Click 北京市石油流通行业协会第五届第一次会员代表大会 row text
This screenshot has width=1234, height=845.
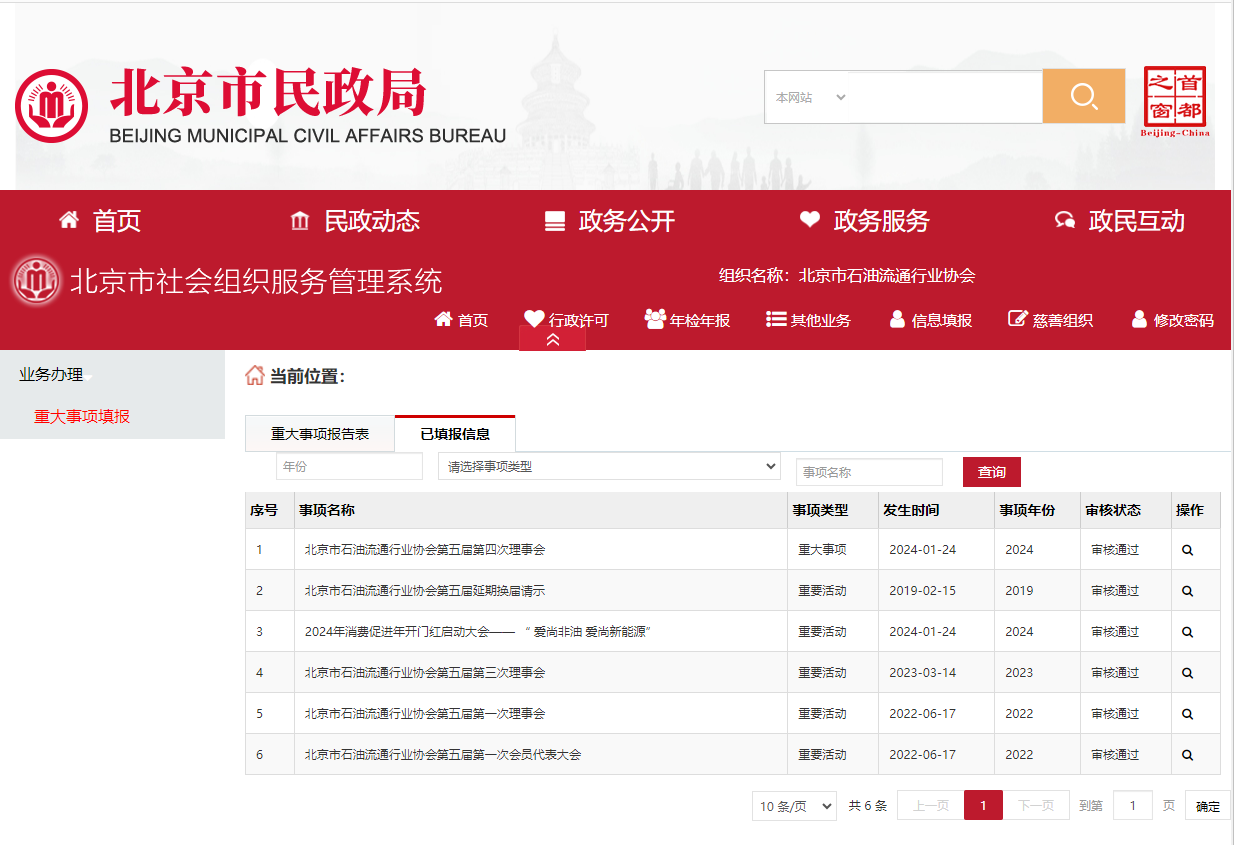443,755
